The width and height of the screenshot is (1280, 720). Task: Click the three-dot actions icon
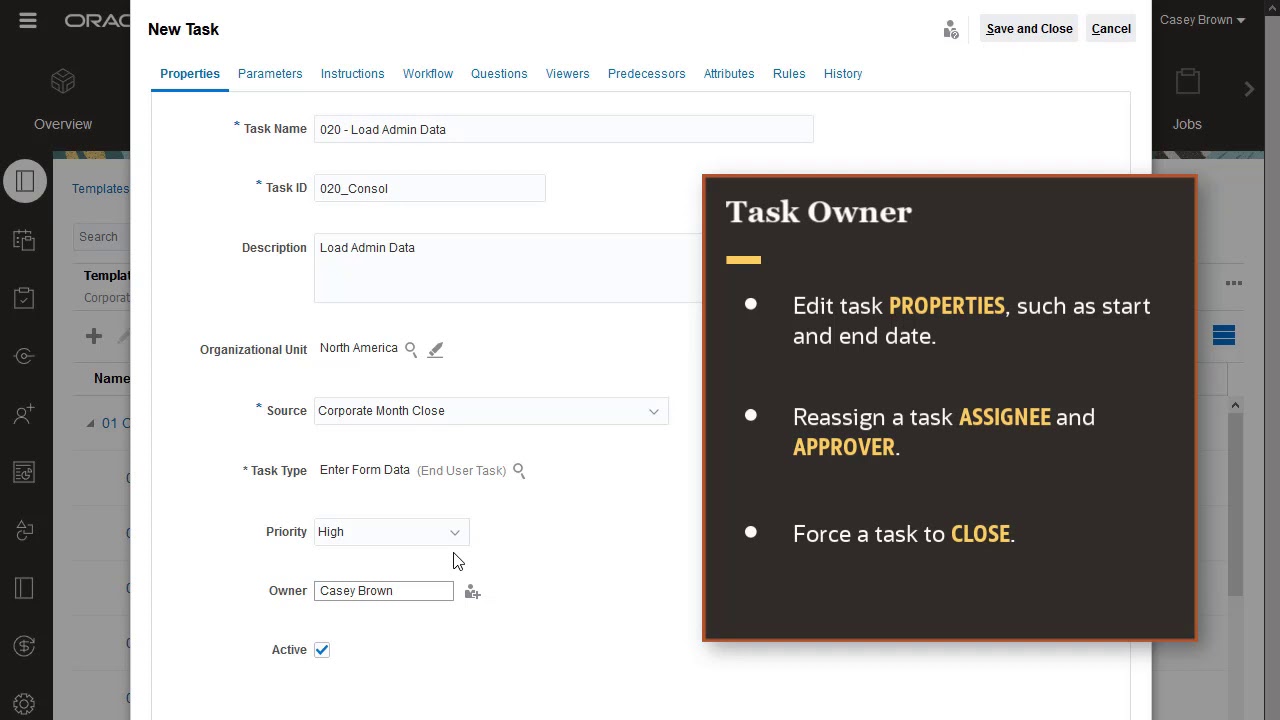click(x=1234, y=283)
